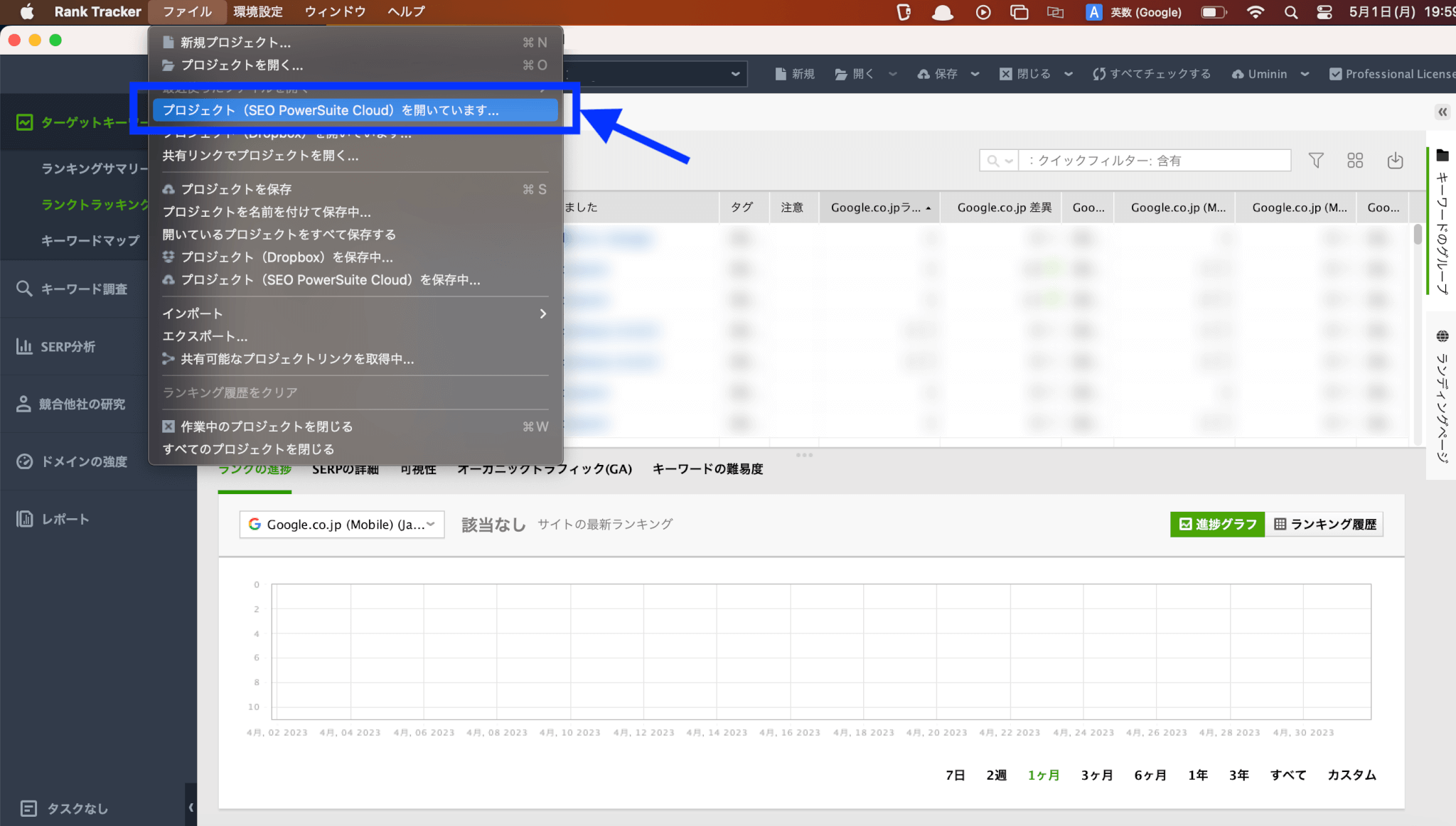Click the quick filter search magnifier icon
The height and width of the screenshot is (826, 1456).
point(992,161)
